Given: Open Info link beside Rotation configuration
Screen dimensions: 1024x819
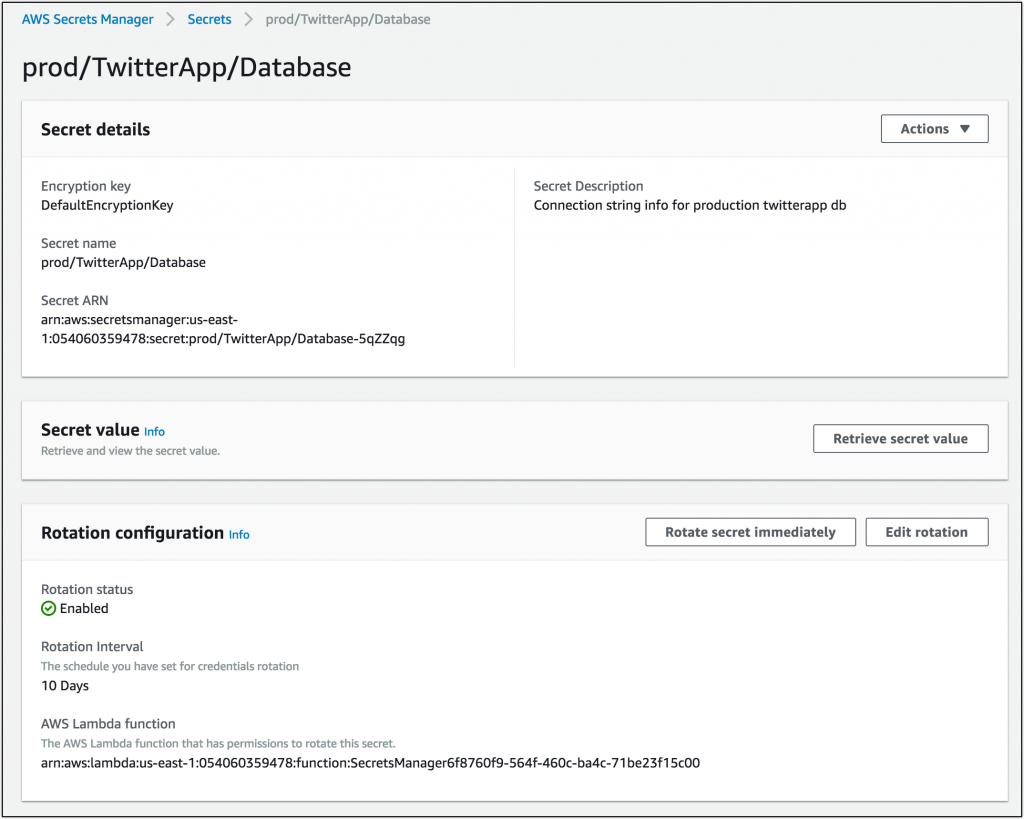Looking at the screenshot, I should coord(239,535).
